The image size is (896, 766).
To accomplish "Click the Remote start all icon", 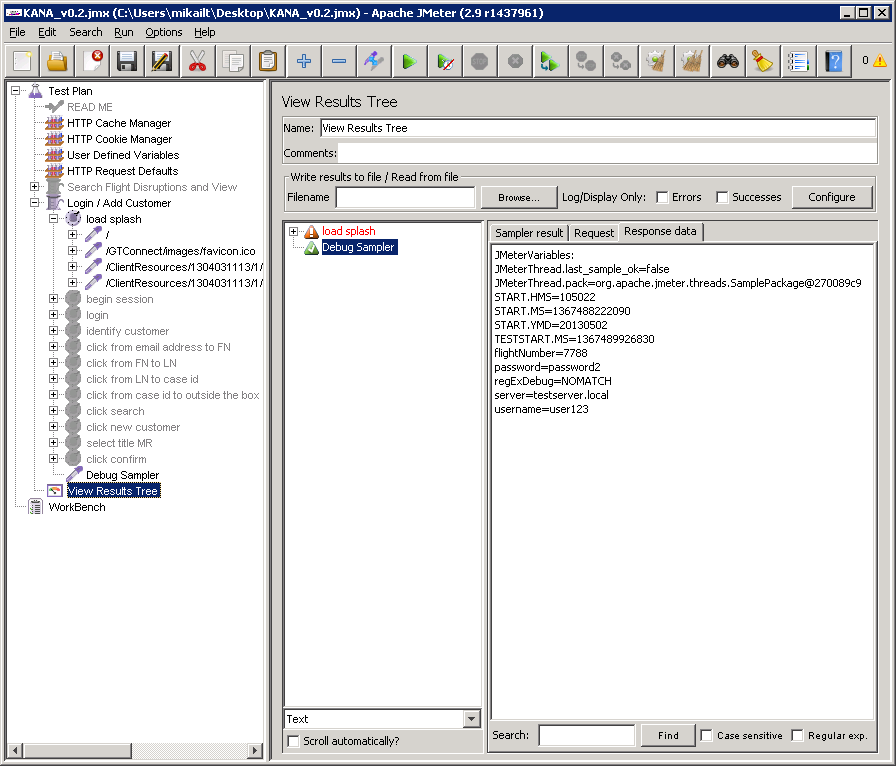I will tap(550, 61).
